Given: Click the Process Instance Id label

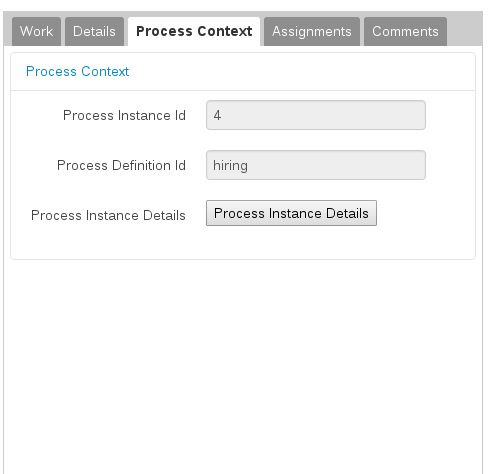Looking at the screenshot, I should click(x=124, y=115).
